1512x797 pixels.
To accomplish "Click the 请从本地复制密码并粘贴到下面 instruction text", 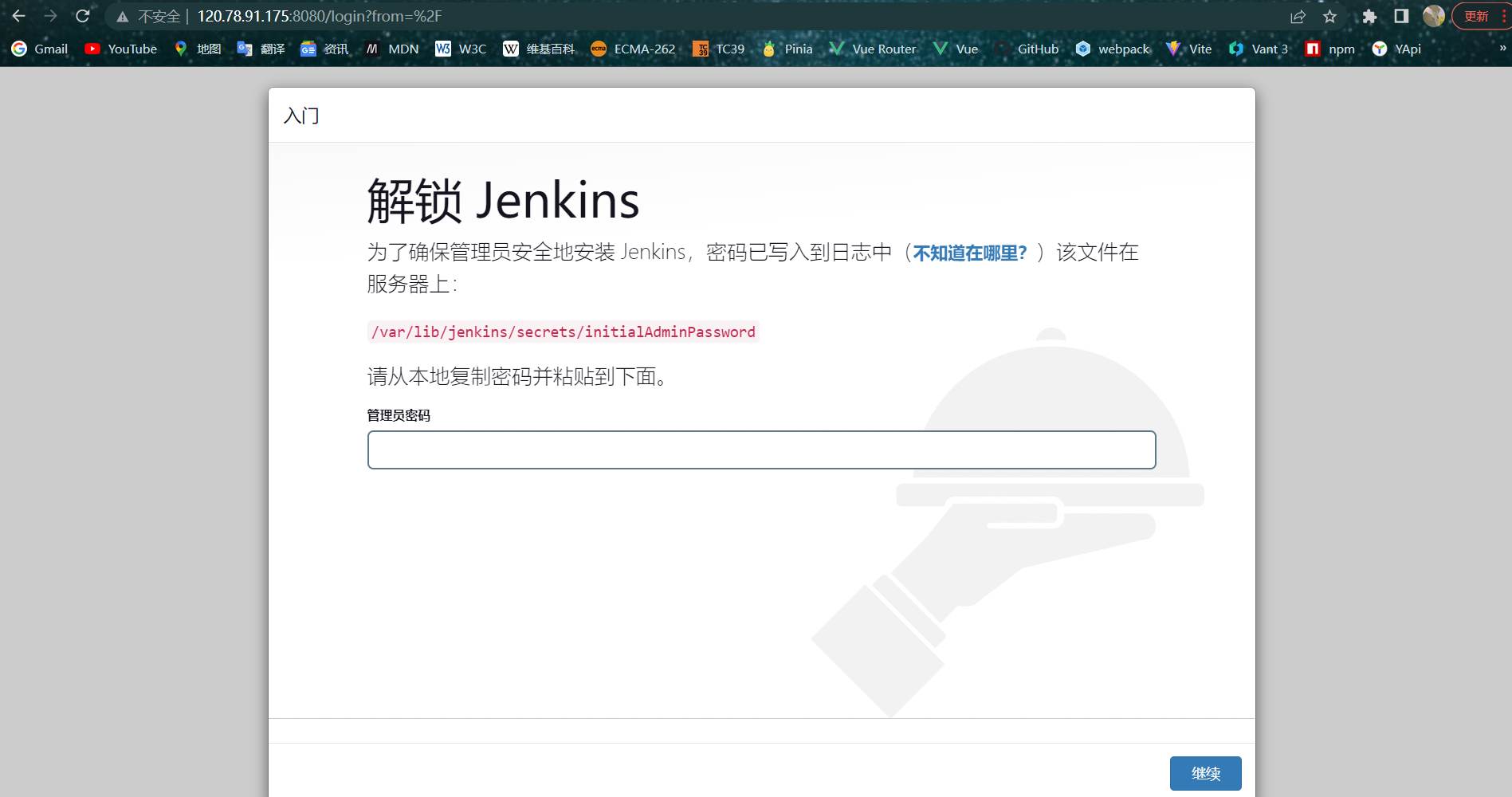I will click(517, 376).
